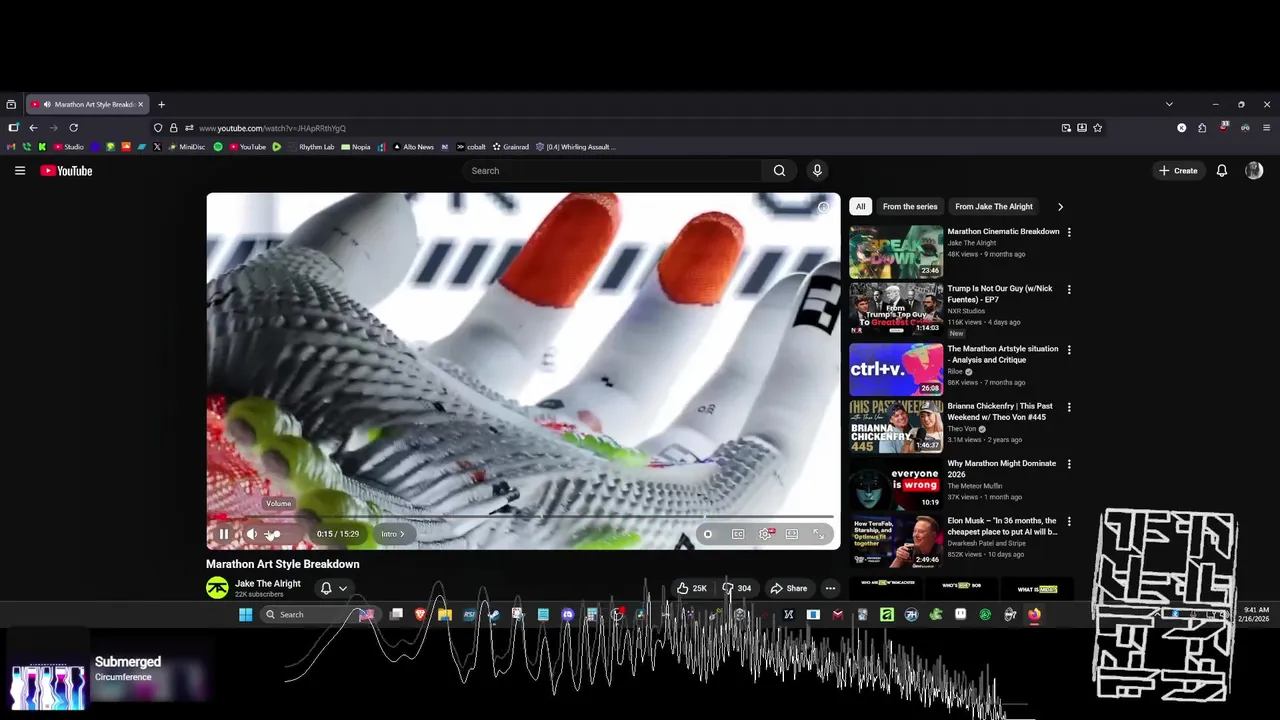The width and height of the screenshot is (1280, 720).
Task: Open notification bell dropdown for Jake The Alright
Action: click(x=334, y=588)
